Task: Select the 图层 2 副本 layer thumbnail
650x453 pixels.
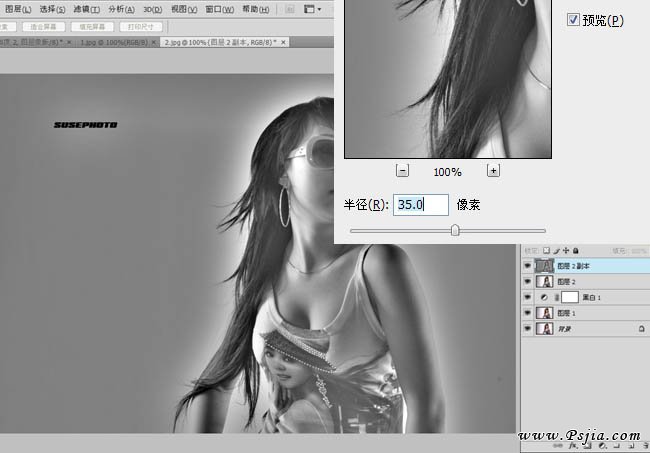Action: click(x=544, y=266)
